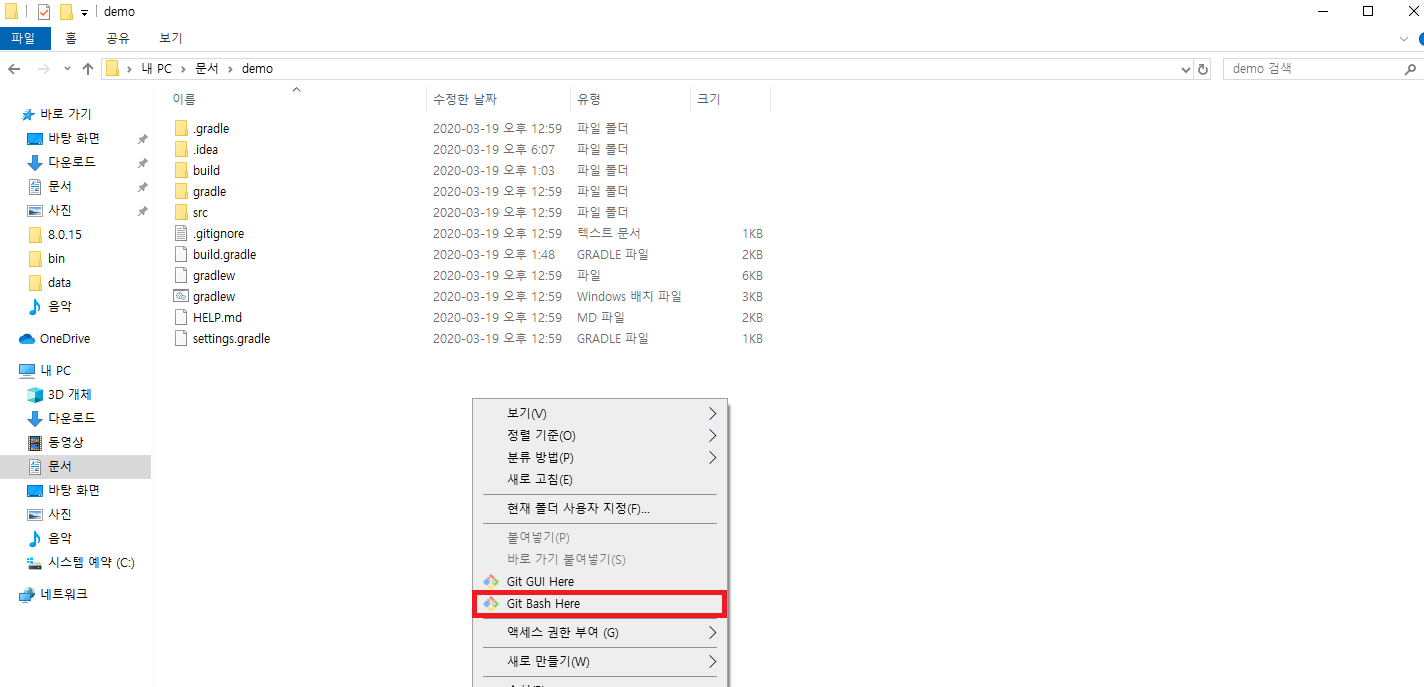Expand the 분류 방법(P) submenu arrow
This screenshot has width=1424, height=687.
(x=713, y=458)
